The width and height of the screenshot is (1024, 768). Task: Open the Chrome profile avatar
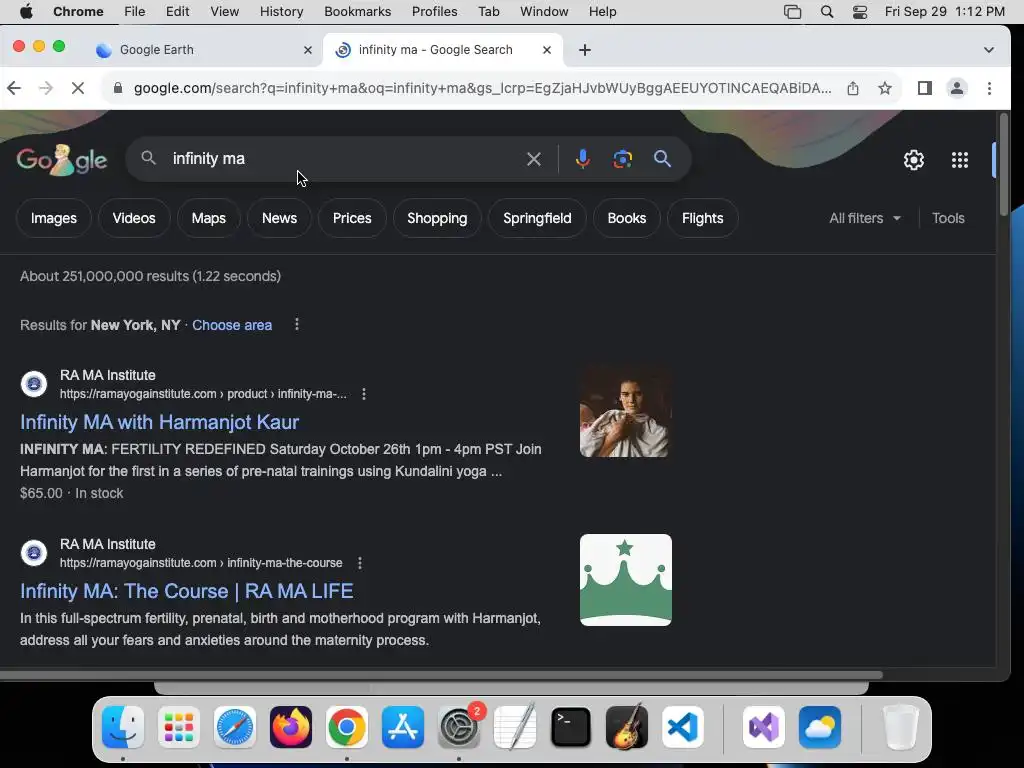point(957,88)
